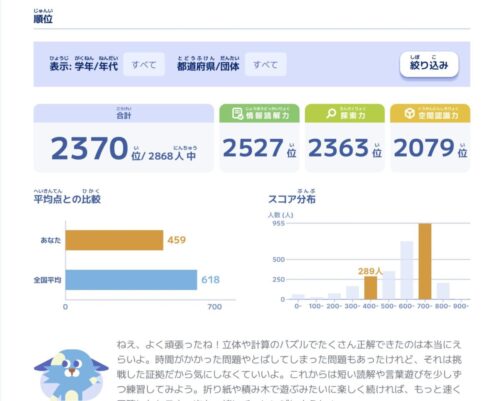The width and height of the screenshot is (500, 401).
Task: Click the 2363 rank value
Action: click(338, 148)
